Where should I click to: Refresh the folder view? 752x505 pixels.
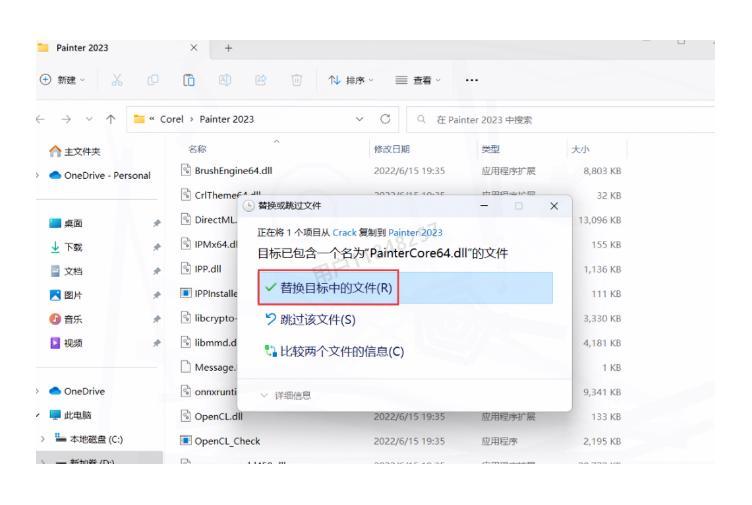[385, 119]
